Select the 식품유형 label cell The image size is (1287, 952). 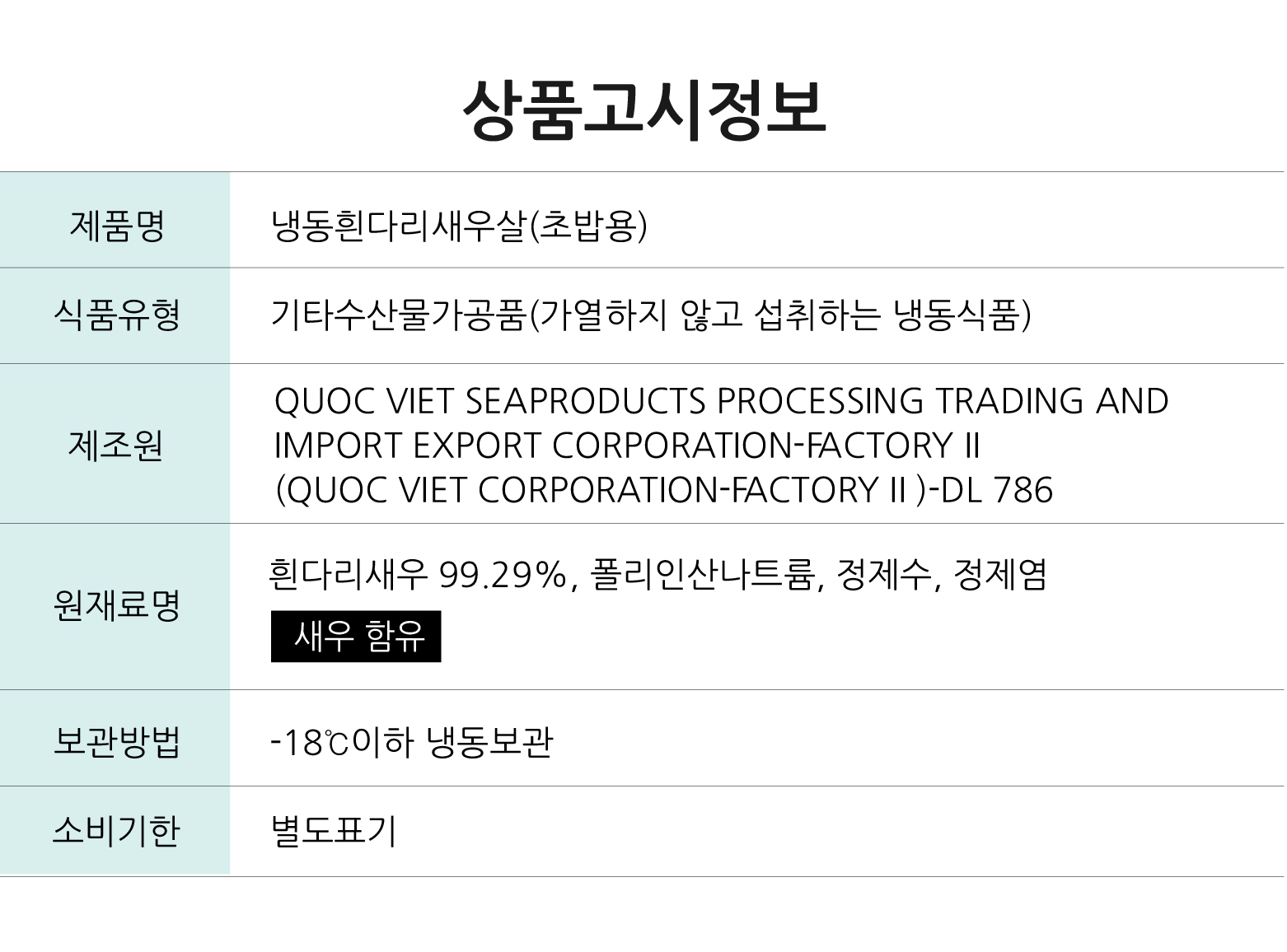point(115,315)
